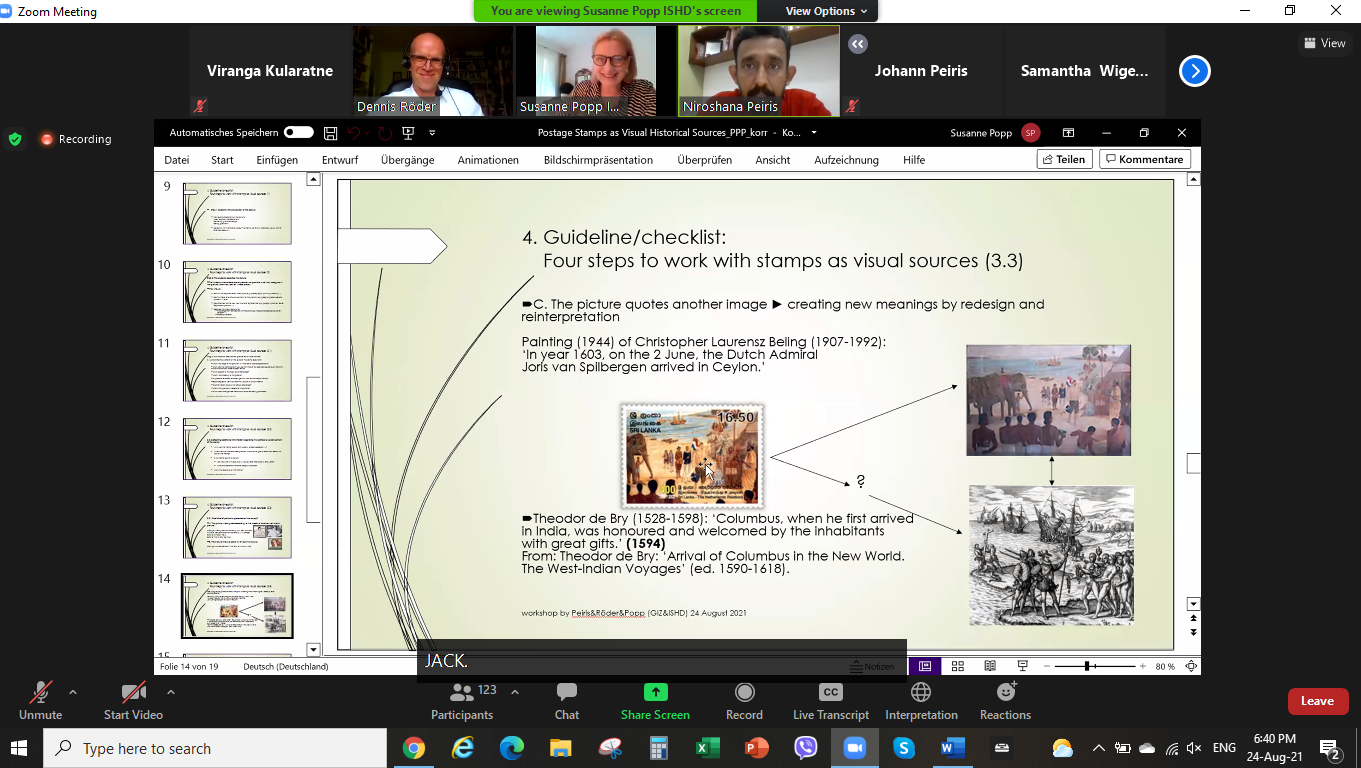Click PowerPoint save icon
The height and width of the screenshot is (768, 1361).
(329, 133)
